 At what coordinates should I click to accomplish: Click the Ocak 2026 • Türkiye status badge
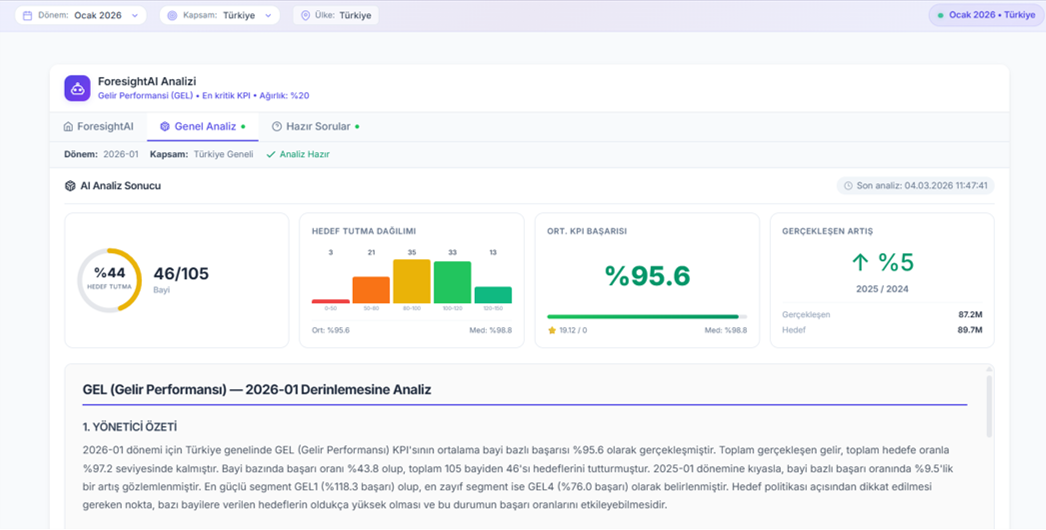(x=984, y=16)
